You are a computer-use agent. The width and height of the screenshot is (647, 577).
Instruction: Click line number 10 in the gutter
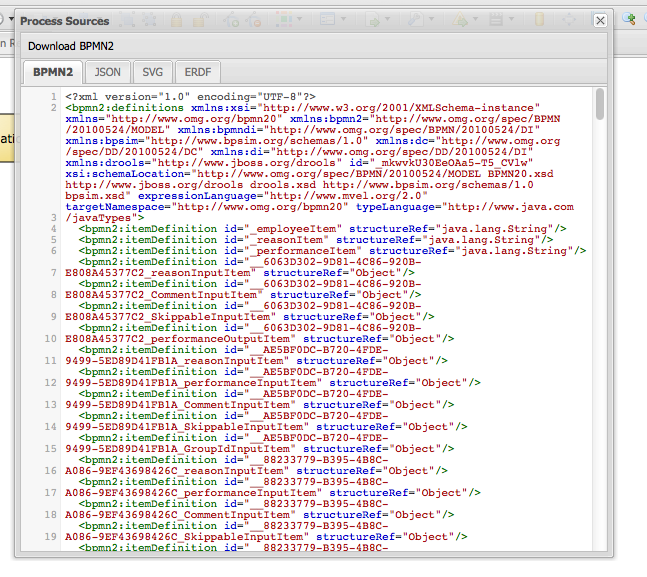click(50, 339)
